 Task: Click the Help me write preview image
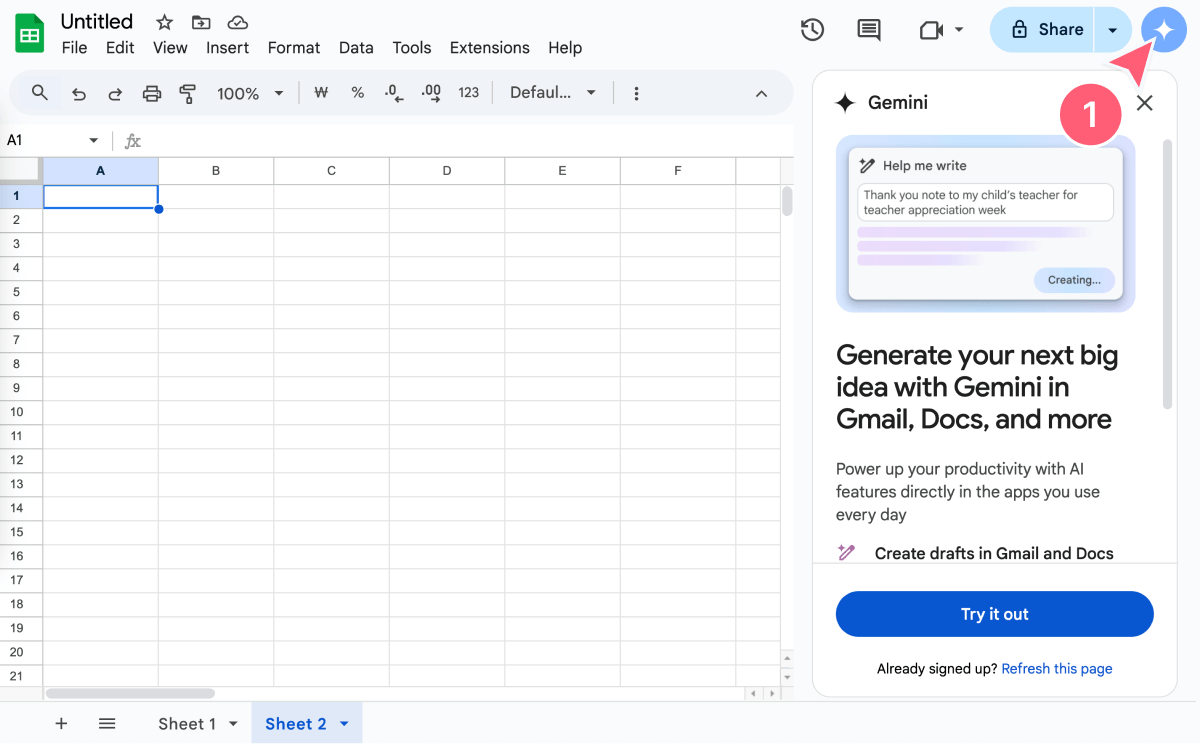(x=986, y=224)
